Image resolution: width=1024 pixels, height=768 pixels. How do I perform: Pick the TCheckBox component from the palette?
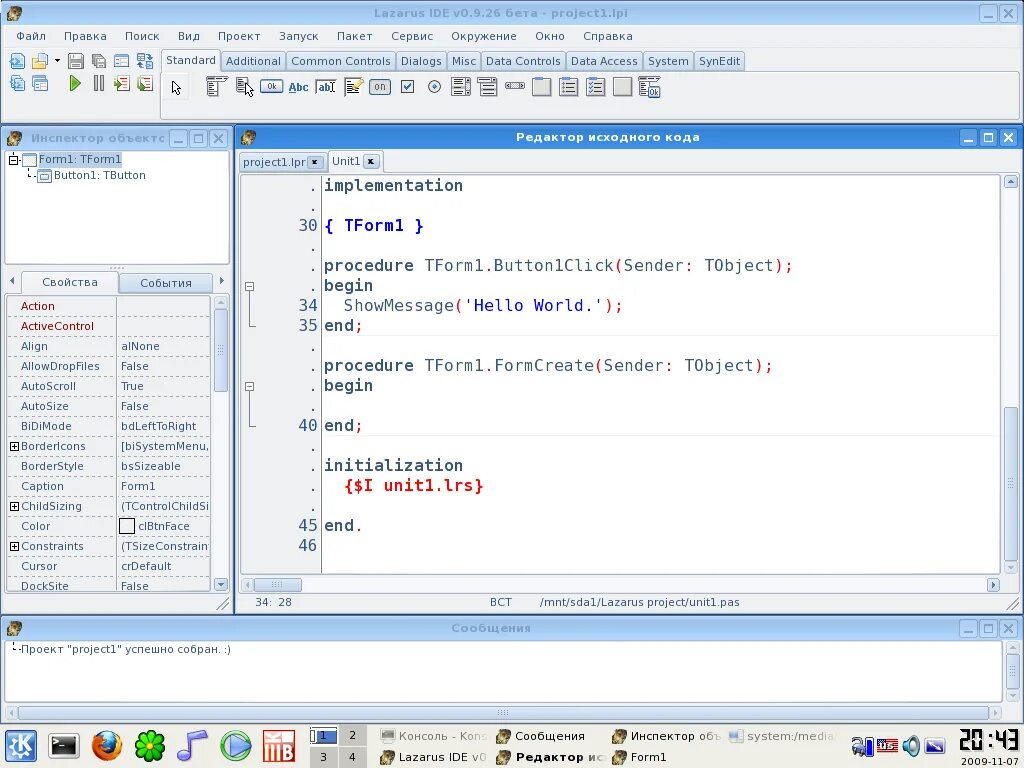pos(408,87)
